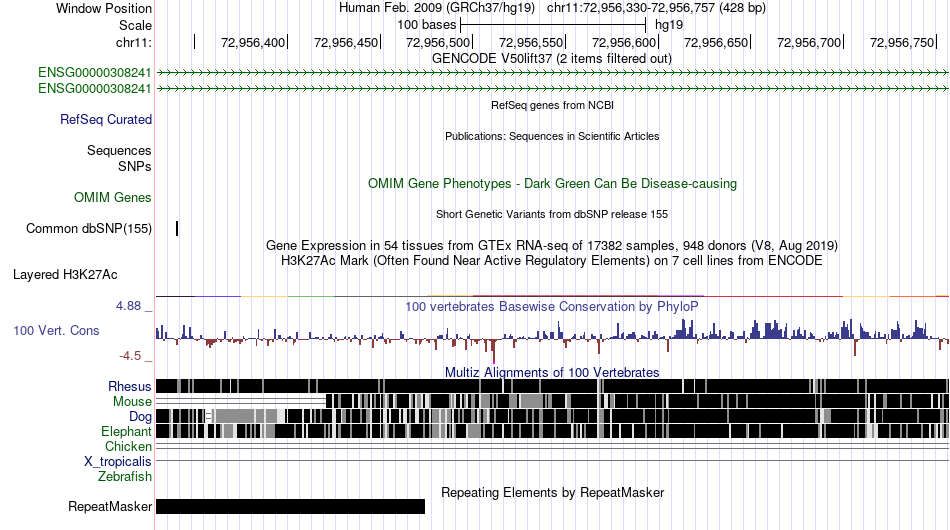
Task: Click the Sequences track label
Action: pyautogui.click(x=119, y=150)
